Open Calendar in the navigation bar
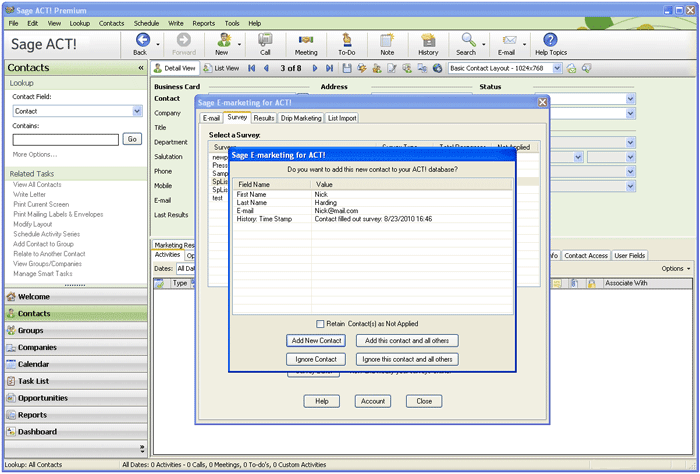Viewport: 700px width, 474px height. (x=76, y=364)
